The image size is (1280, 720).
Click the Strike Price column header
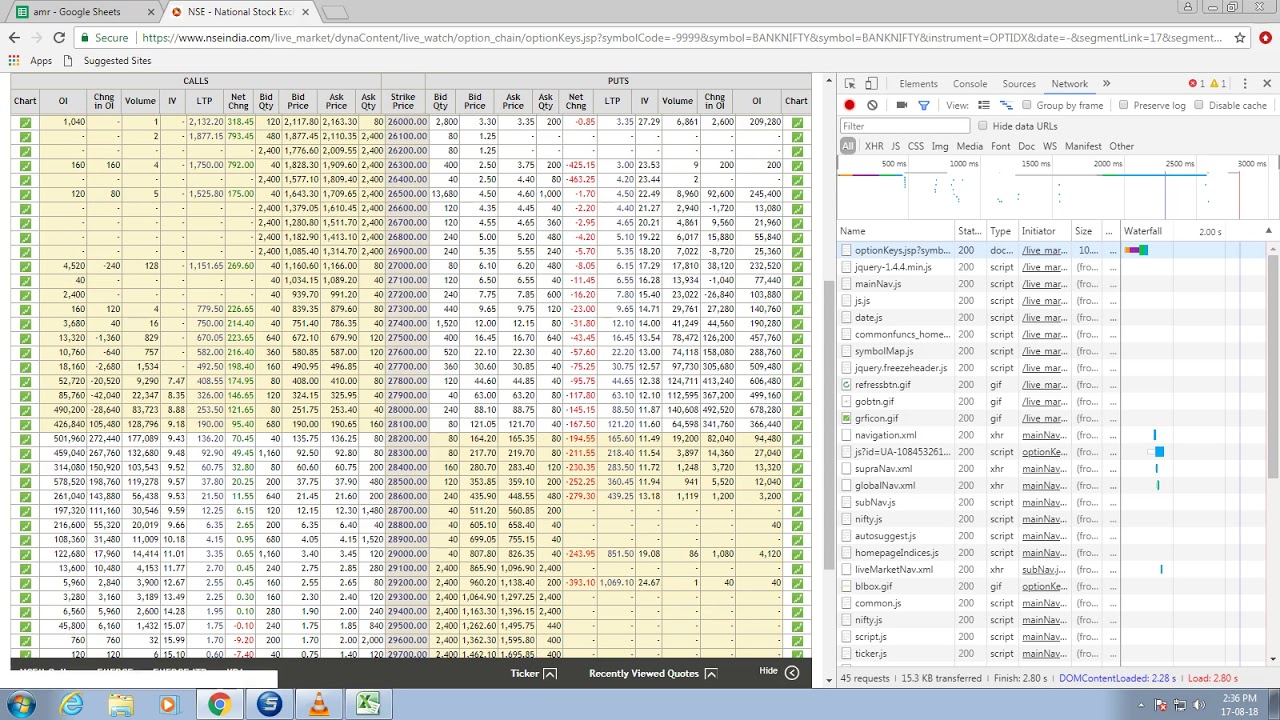403,101
